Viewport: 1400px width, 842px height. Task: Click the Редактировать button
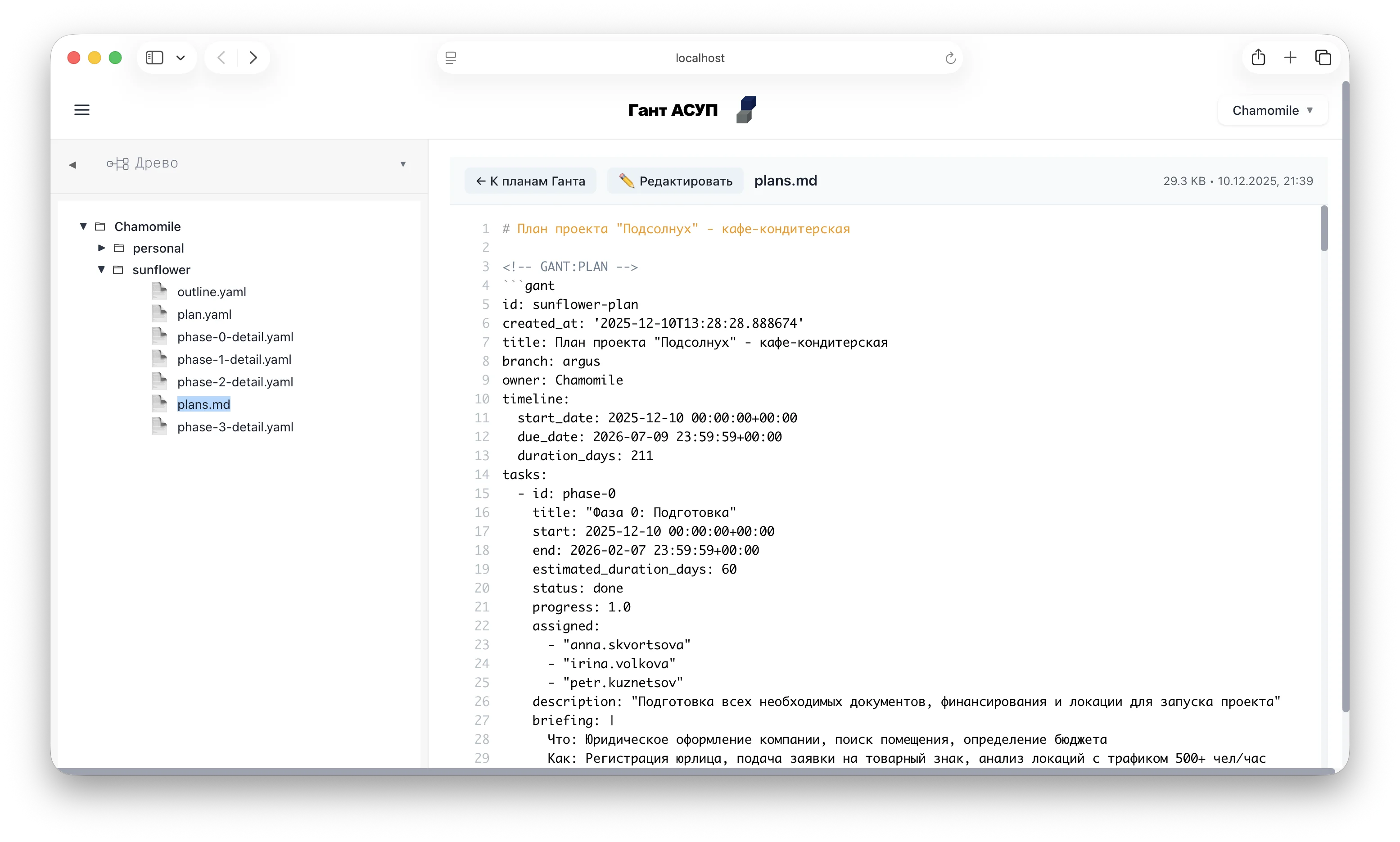coord(675,181)
